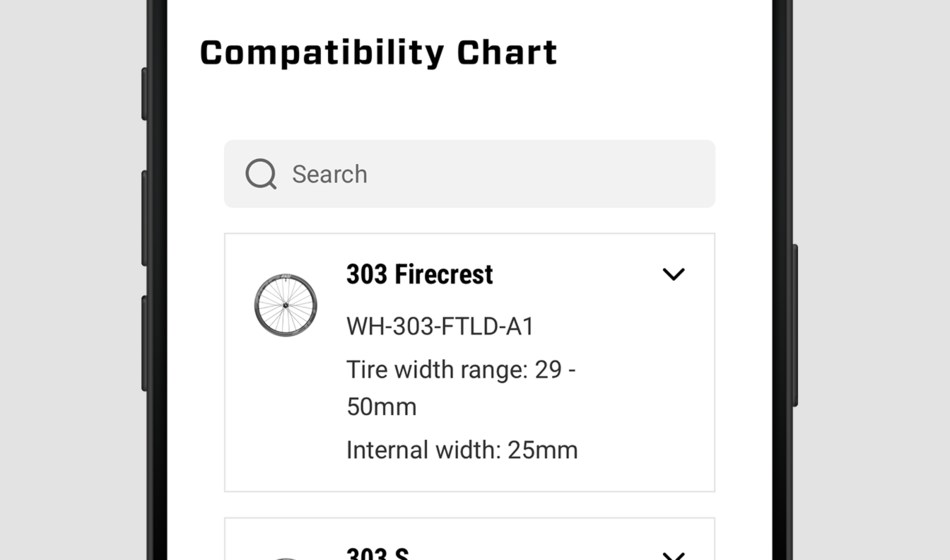This screenshot has height=560, width=950.
Task: Tap the topmost left-side phone button
Action: coord(144,94)
